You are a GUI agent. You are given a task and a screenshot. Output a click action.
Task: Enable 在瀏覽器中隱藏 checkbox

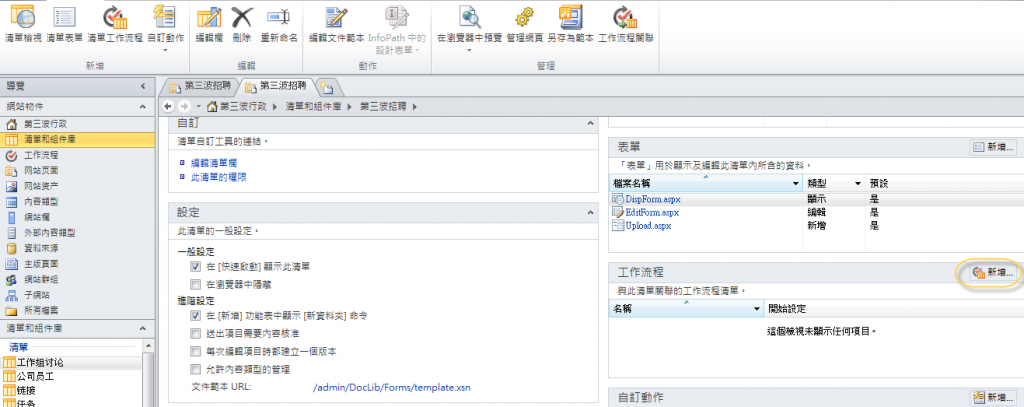(195, 284)
